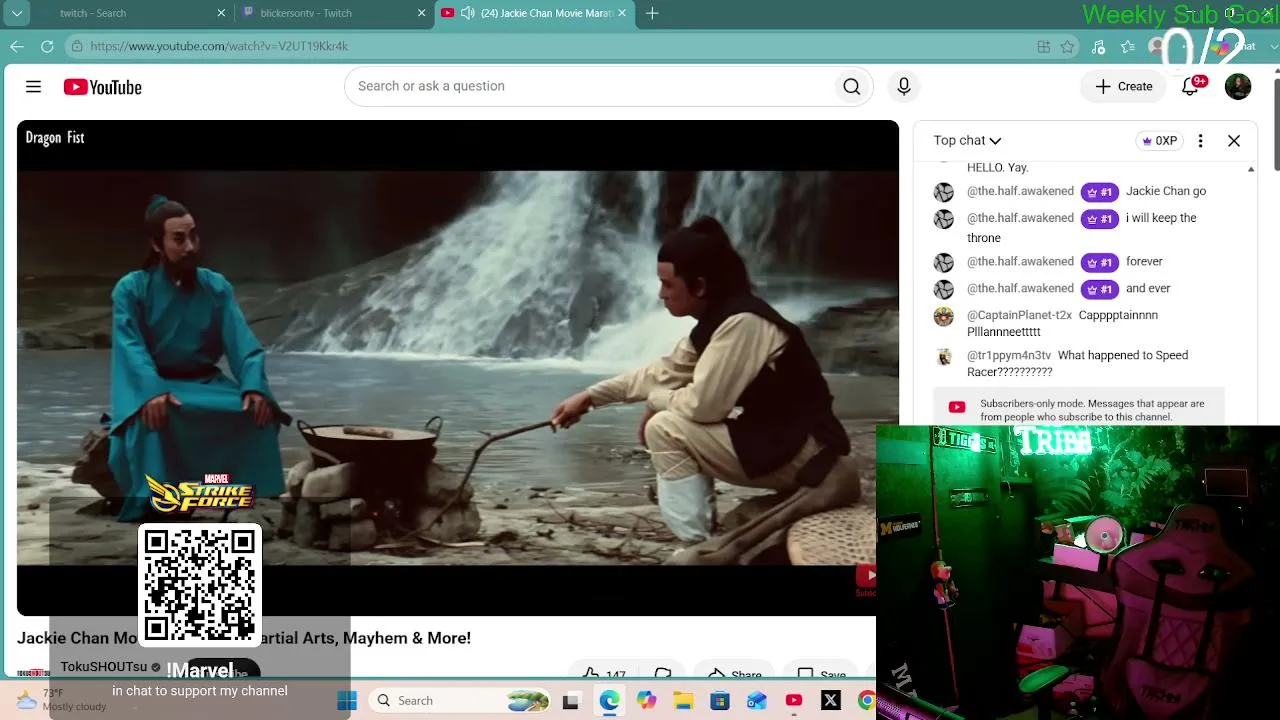Viewport: 1280px width, 720px height.
Task: Click the search magnifier button
Action: coord(852,87)
